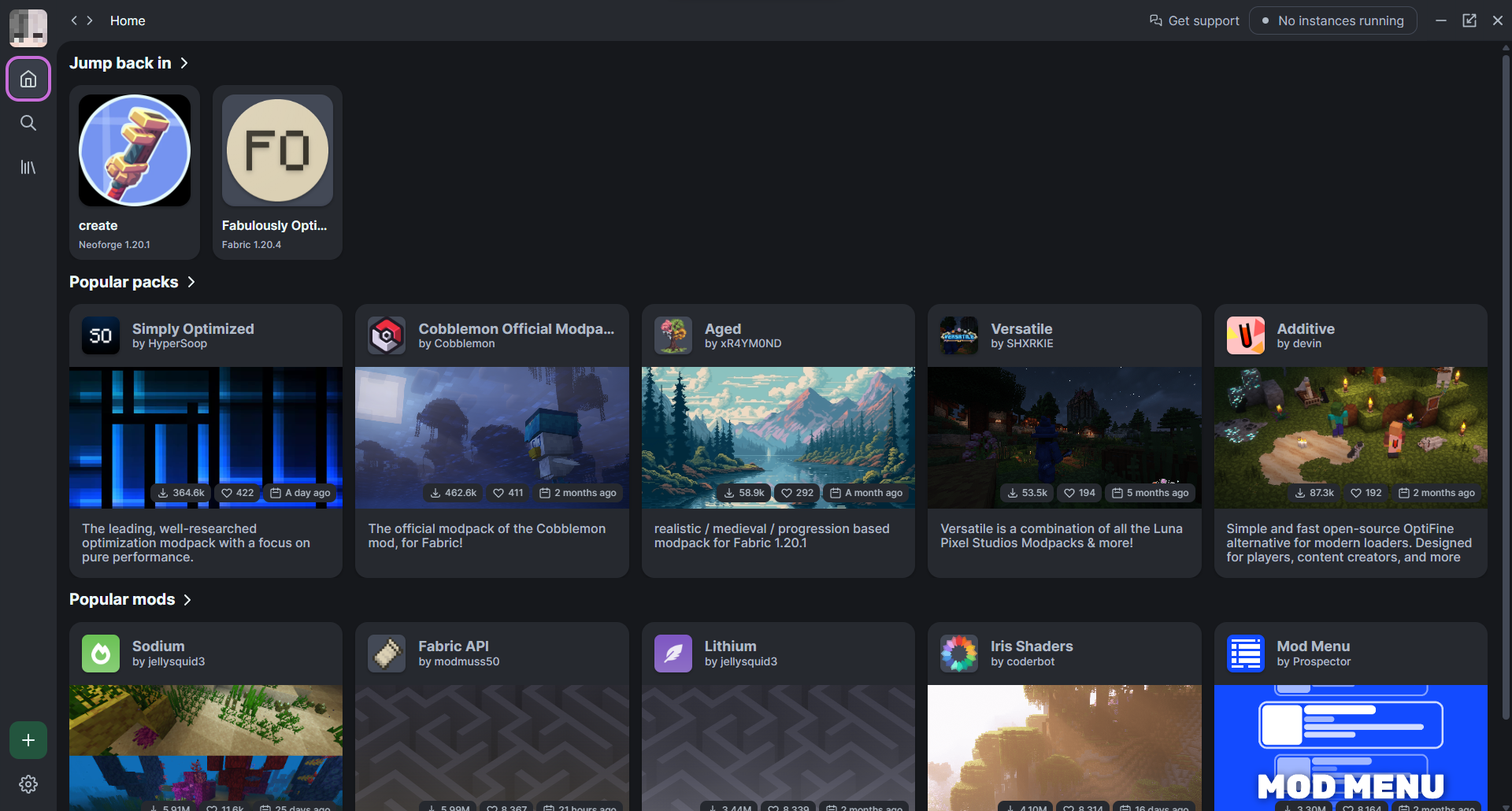This screenshot has width=1512, height=811.
Task: Open the Home page sidebar icon
Action: point(28,79)
